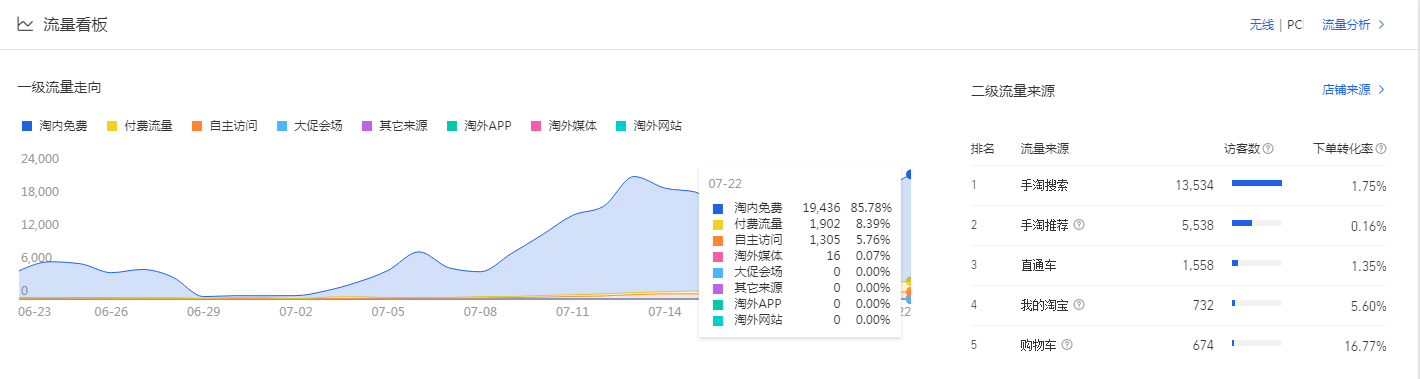Toggle 淘外APP legend series
The image size is (1420, 379).
(479, 126)
